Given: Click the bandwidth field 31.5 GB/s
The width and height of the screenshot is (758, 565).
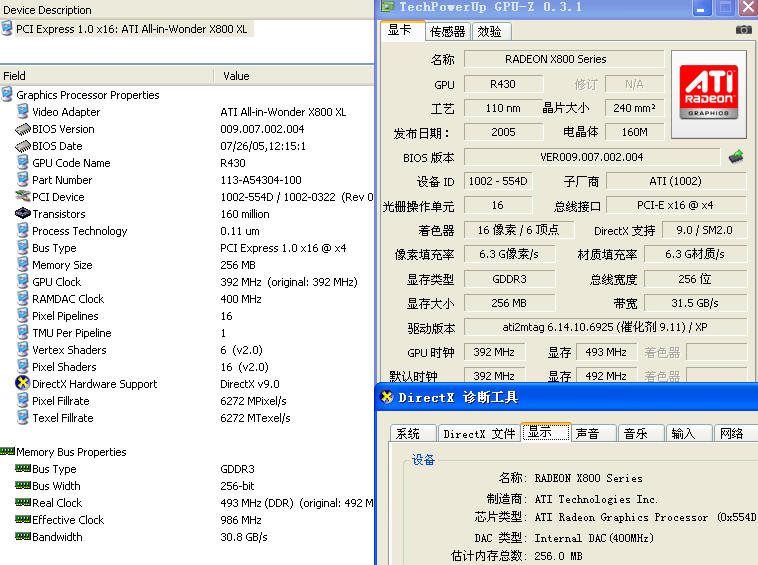Looking at the screenshot, I should (x=695, y=303).
